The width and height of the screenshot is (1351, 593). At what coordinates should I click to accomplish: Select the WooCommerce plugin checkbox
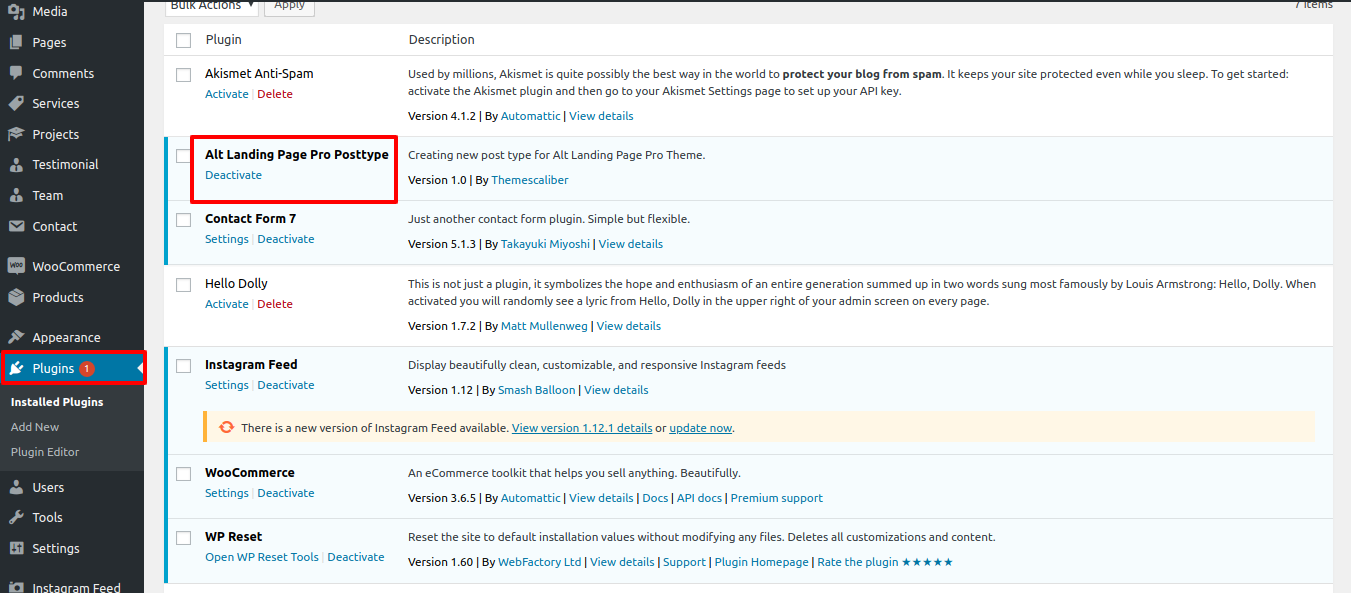183,474
